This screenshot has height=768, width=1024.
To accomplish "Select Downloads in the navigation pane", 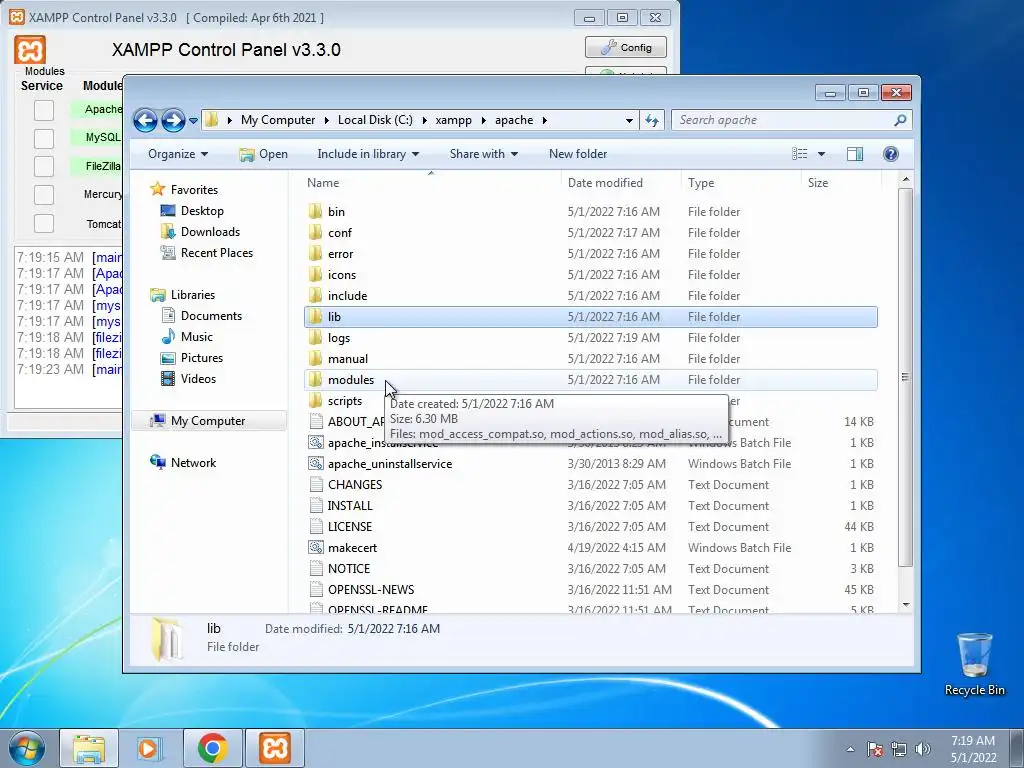I will pyautogui.click(x=210, y=232).
